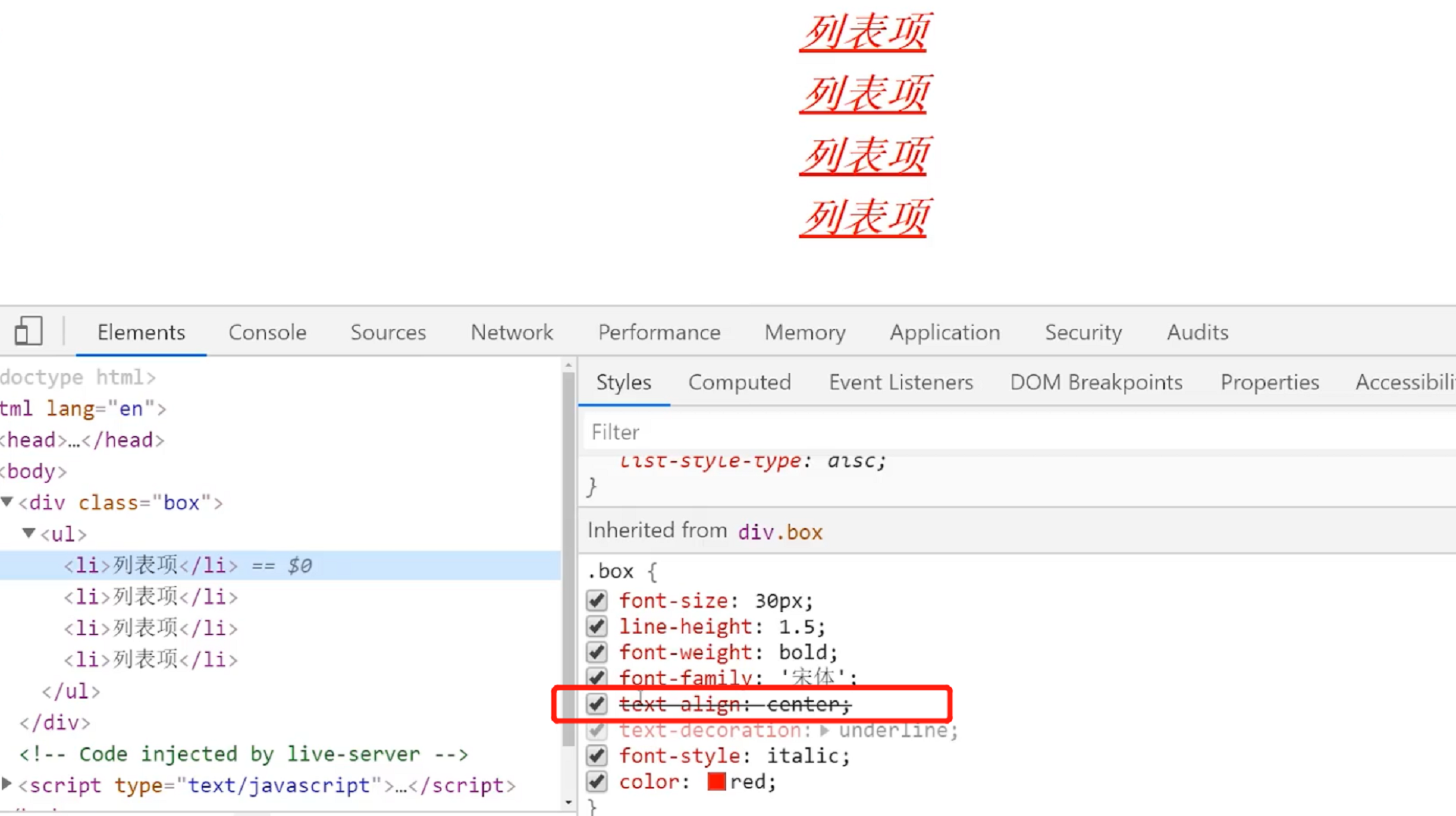1456x816 pixels.
Task: Select the Styles sub-tab
Action: 623,382
